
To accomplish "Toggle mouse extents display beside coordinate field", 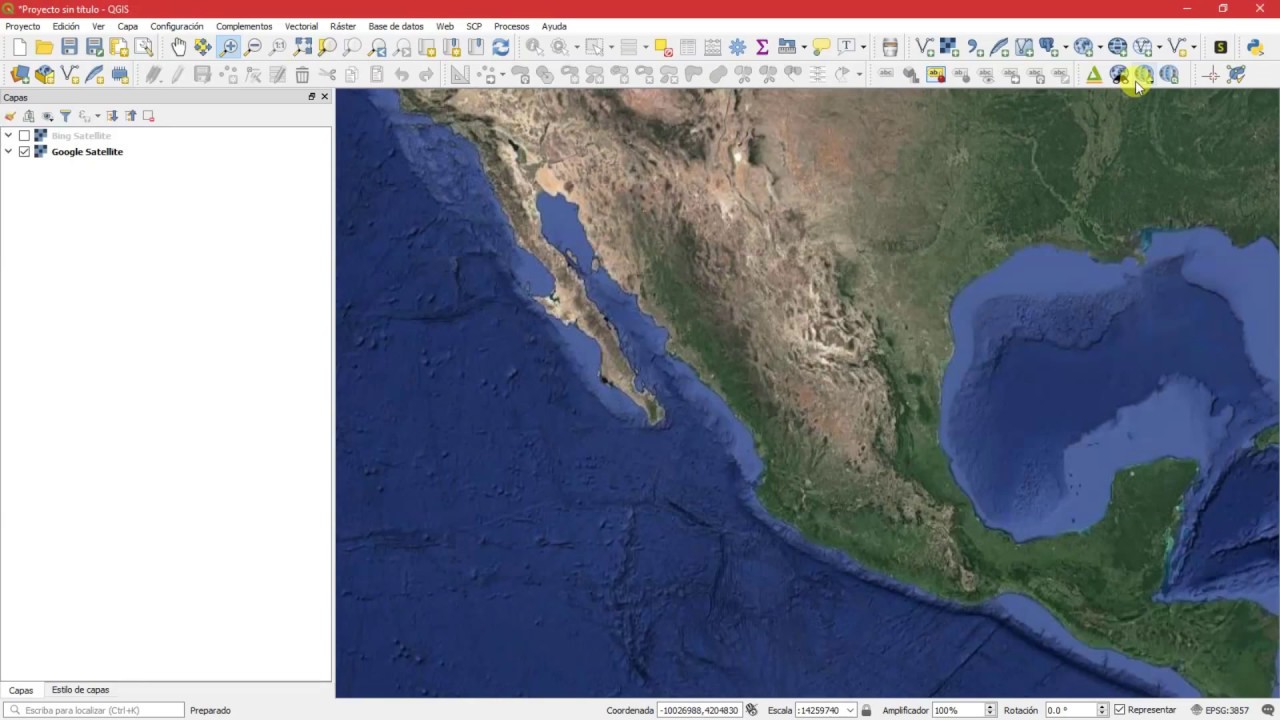I will pos(751,710).
